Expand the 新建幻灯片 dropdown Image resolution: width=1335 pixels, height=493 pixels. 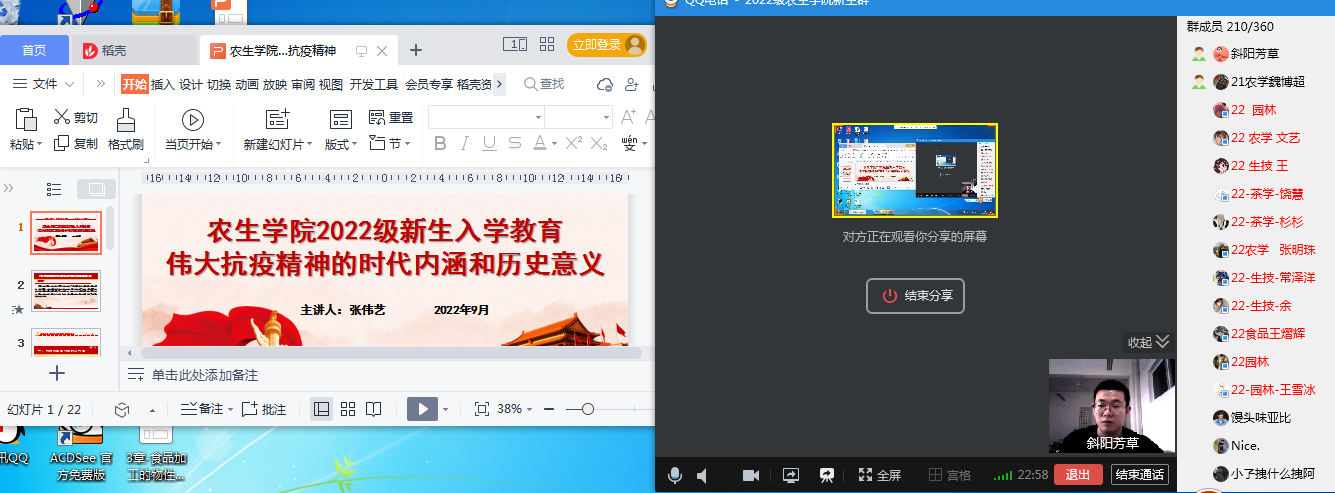pos(278,144)
